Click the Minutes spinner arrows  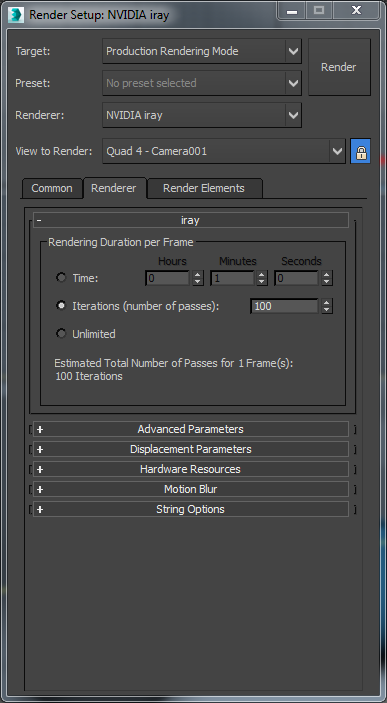262,278
